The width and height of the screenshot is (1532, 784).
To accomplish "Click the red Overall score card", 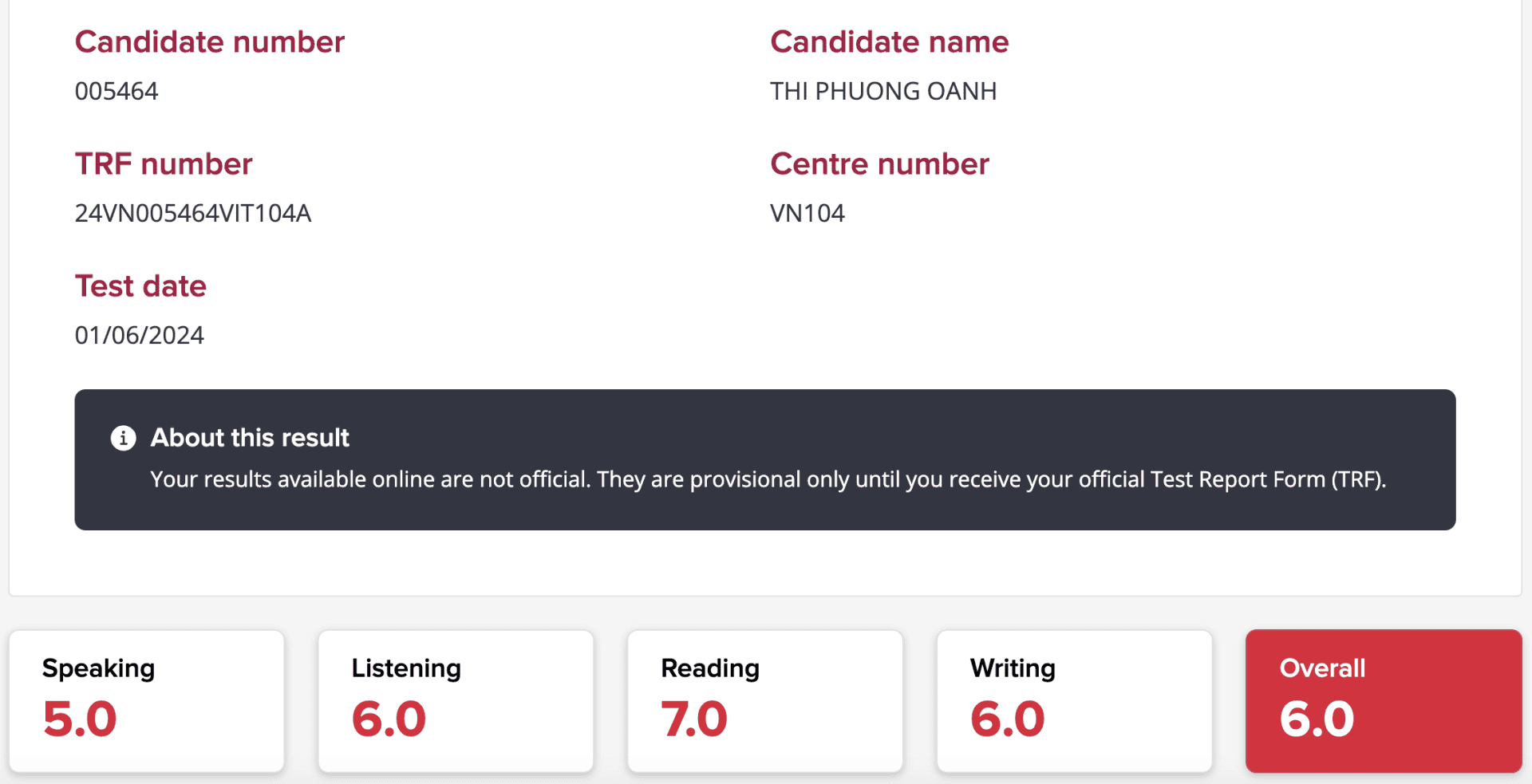I will pyautogui.click(x=1383, y=700).
